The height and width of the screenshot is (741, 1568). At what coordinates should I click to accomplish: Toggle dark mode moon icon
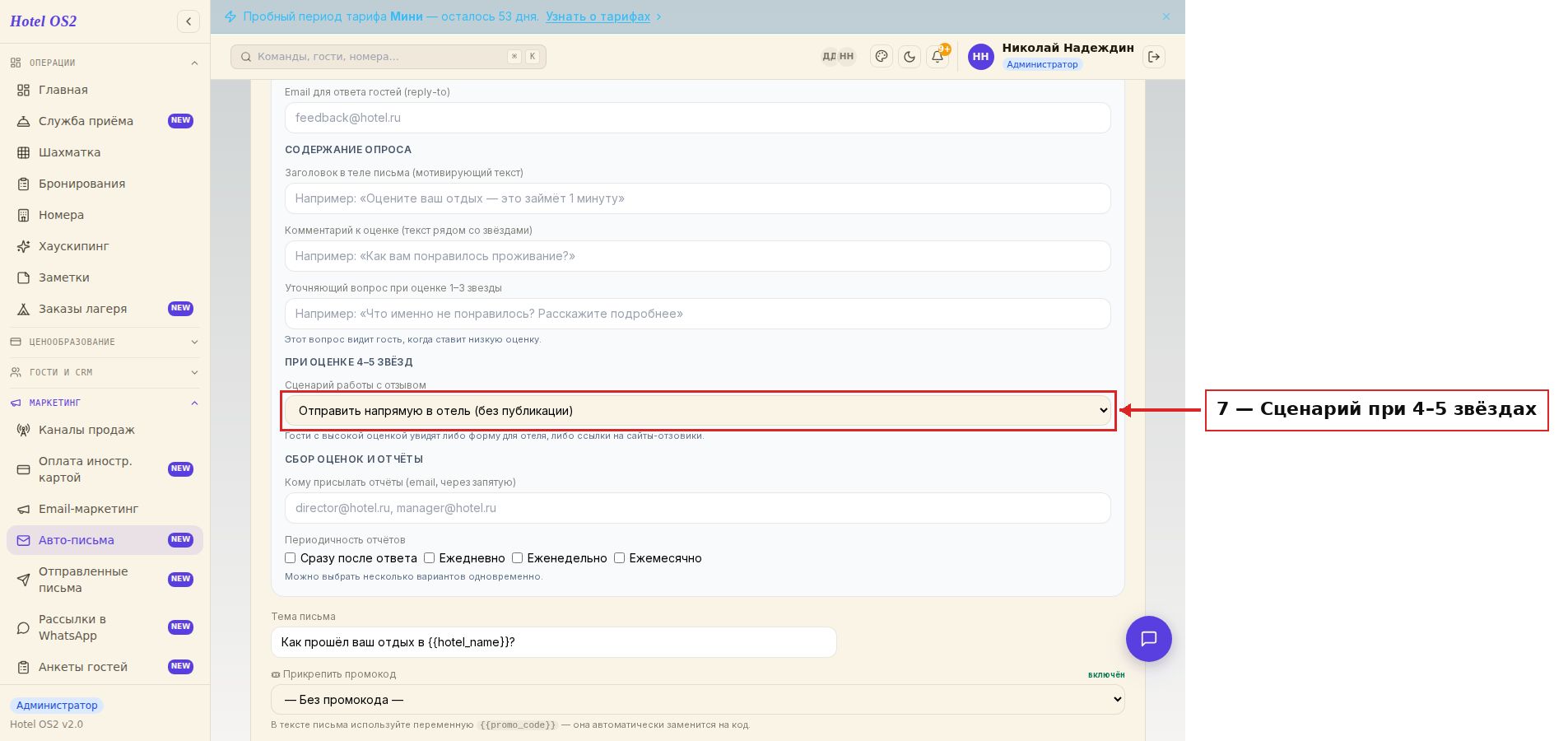click(x=910, y=57)
